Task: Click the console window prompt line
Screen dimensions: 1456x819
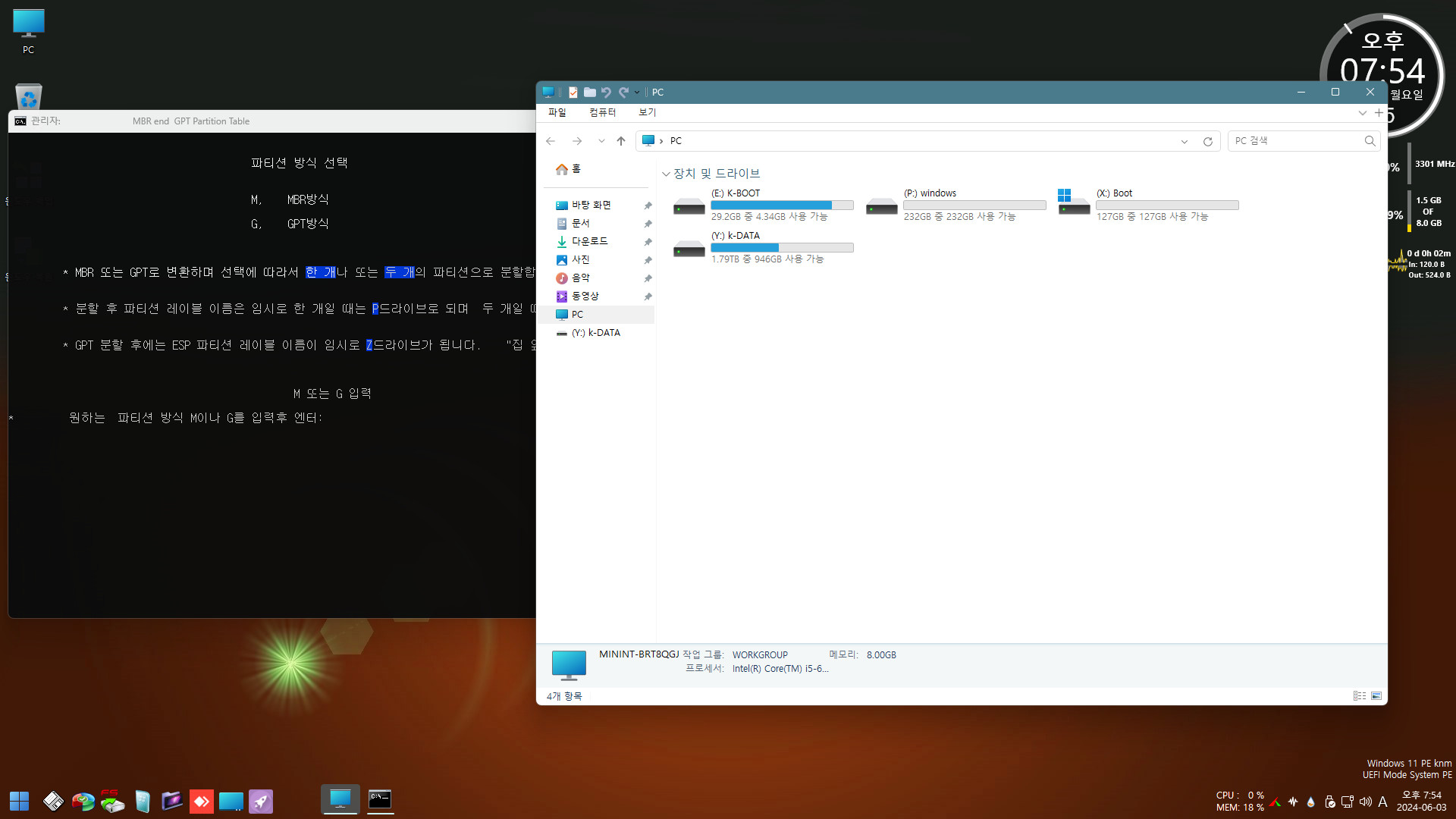Action: [196, 418]
